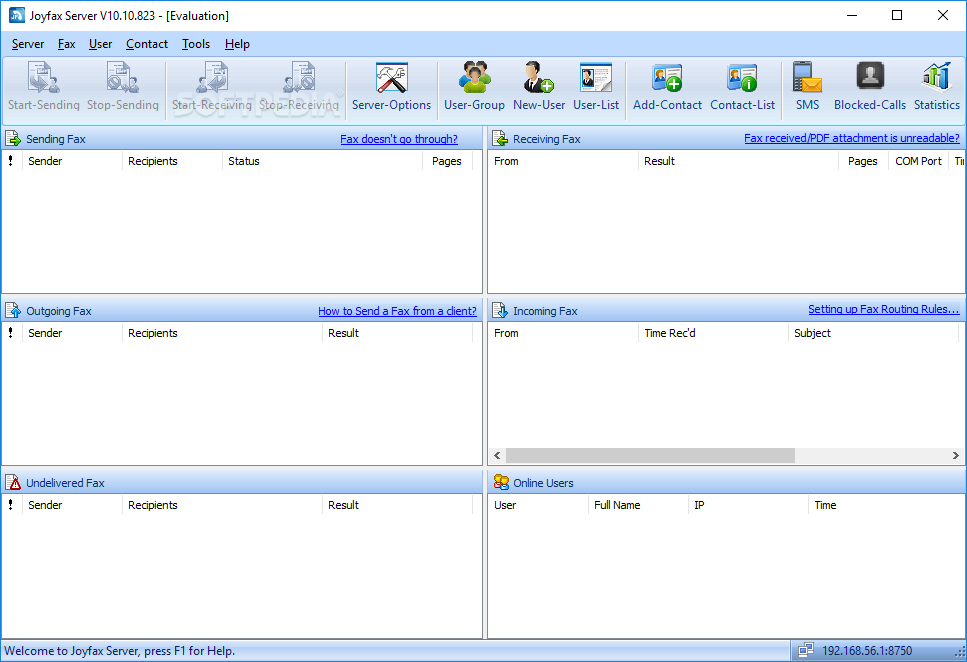Open the Server menu
Viewport: 967px width, 662px height.
click(x=28, y=44)
